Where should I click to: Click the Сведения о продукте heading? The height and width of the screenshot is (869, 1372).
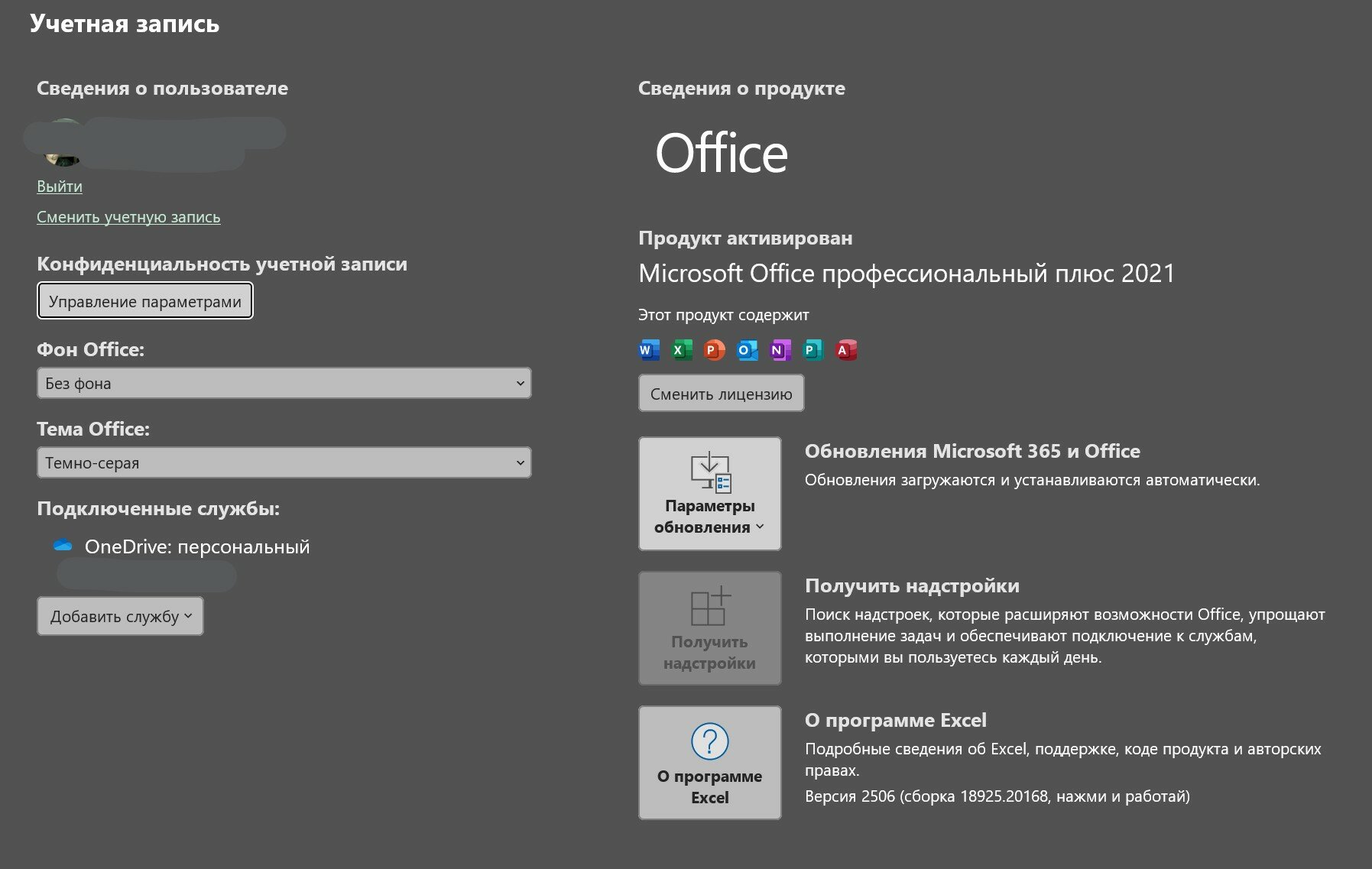[741, 88]
